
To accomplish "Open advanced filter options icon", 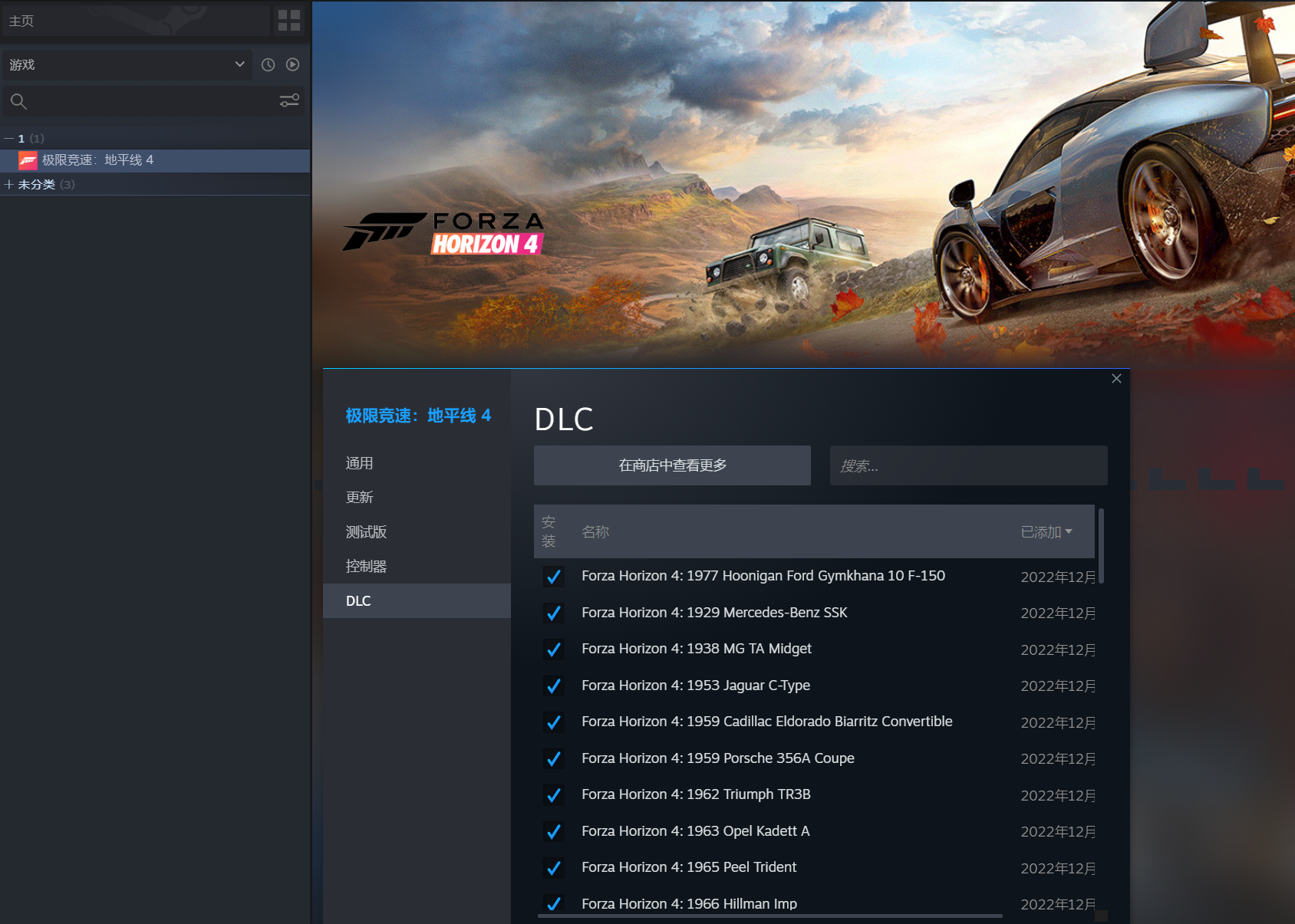I will [x=289, y=100].
